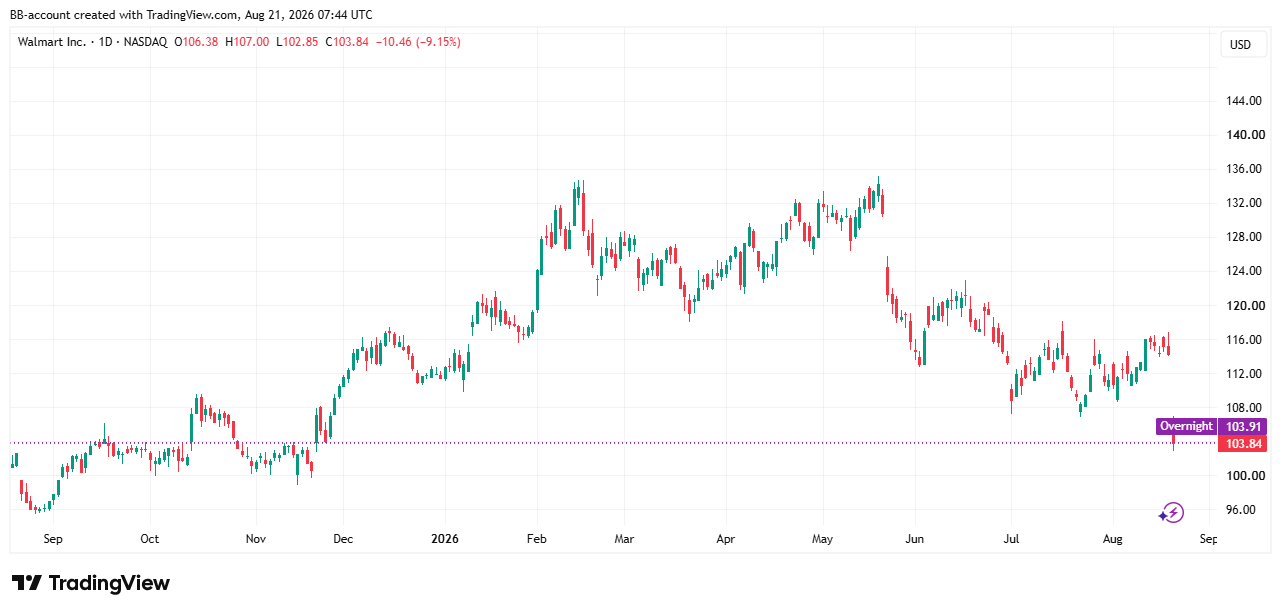
Task: Click the change value −10.46 (−9.15%)
Action: point(418,42)
